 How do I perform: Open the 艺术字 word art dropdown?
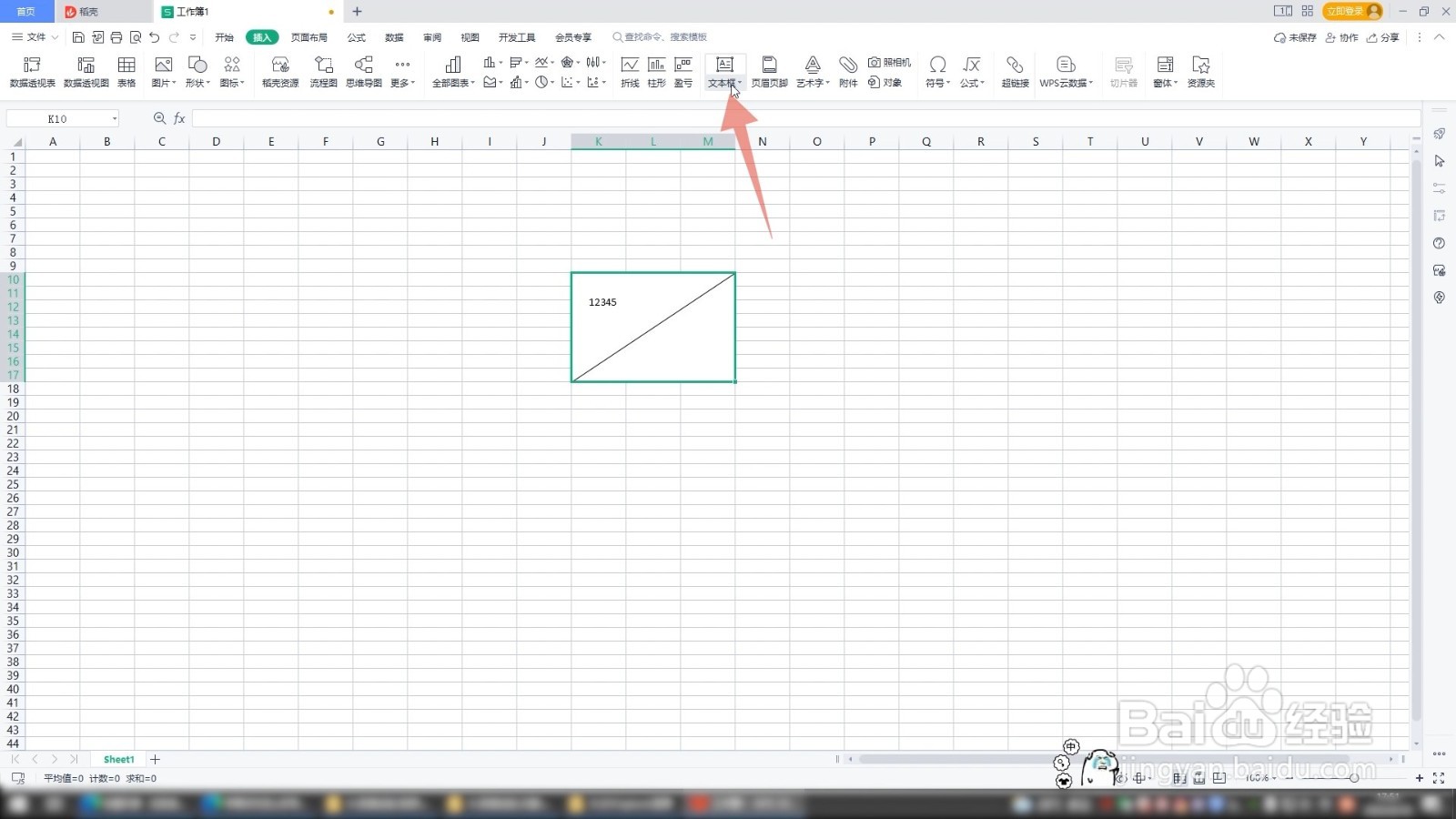click(813, 72)
